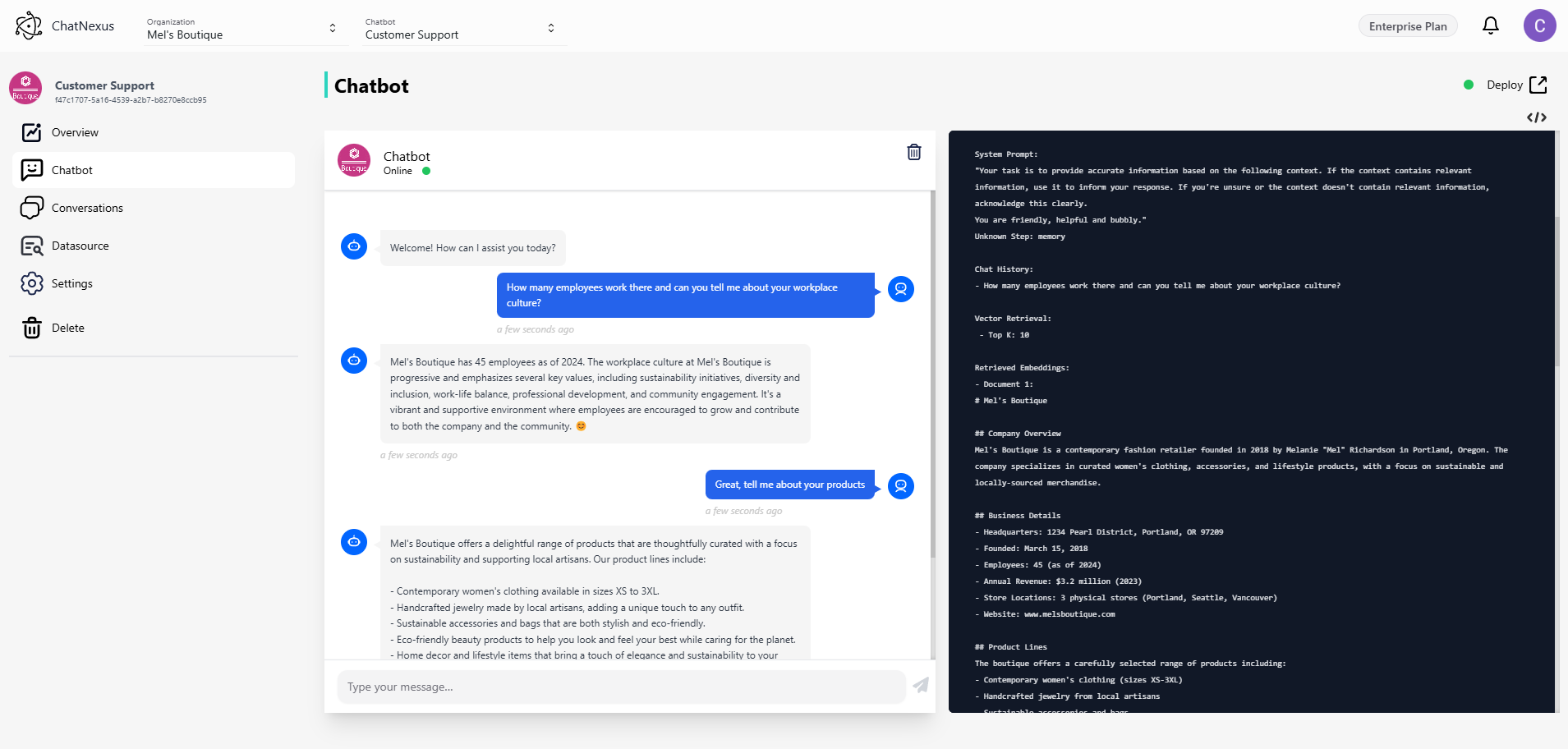Click the '## Company Overview' heading
The image size is (1568, 749).
(x=1018, y=434)
